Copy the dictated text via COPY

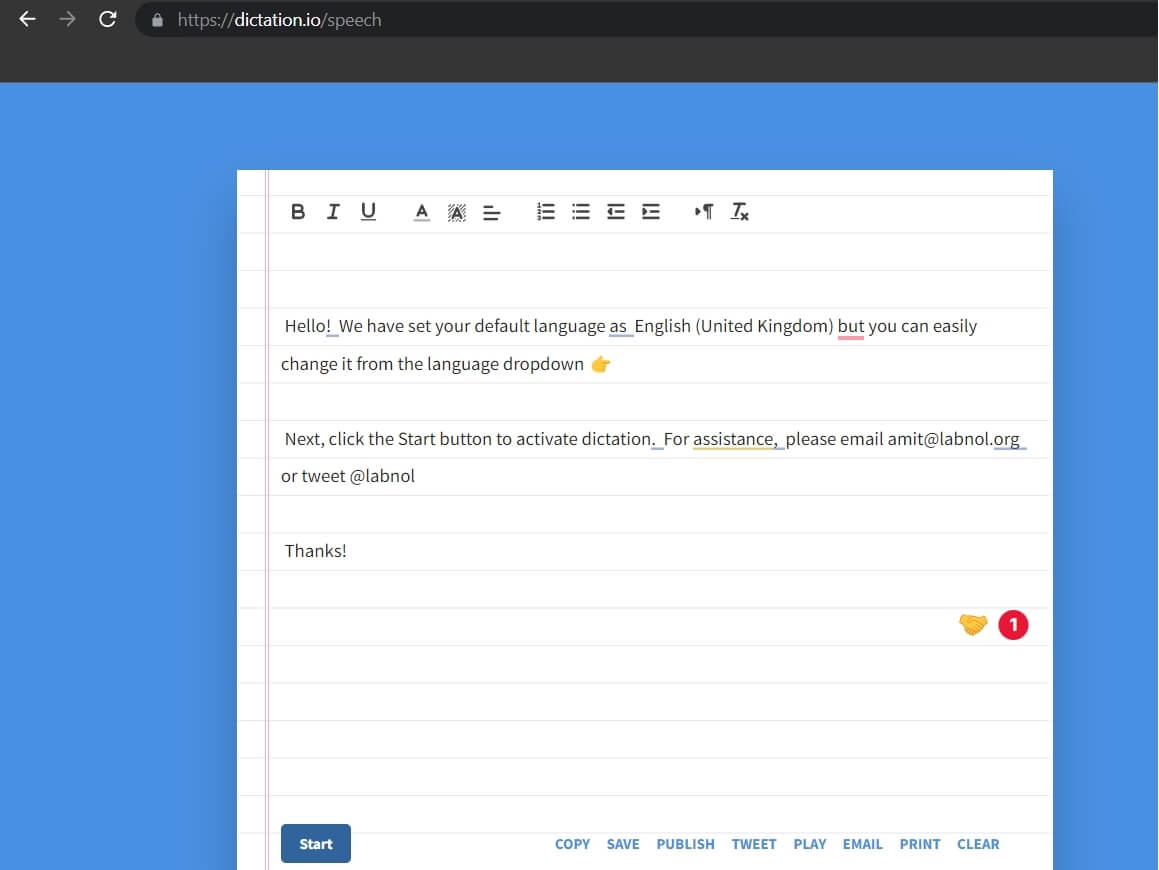[572, 844]
